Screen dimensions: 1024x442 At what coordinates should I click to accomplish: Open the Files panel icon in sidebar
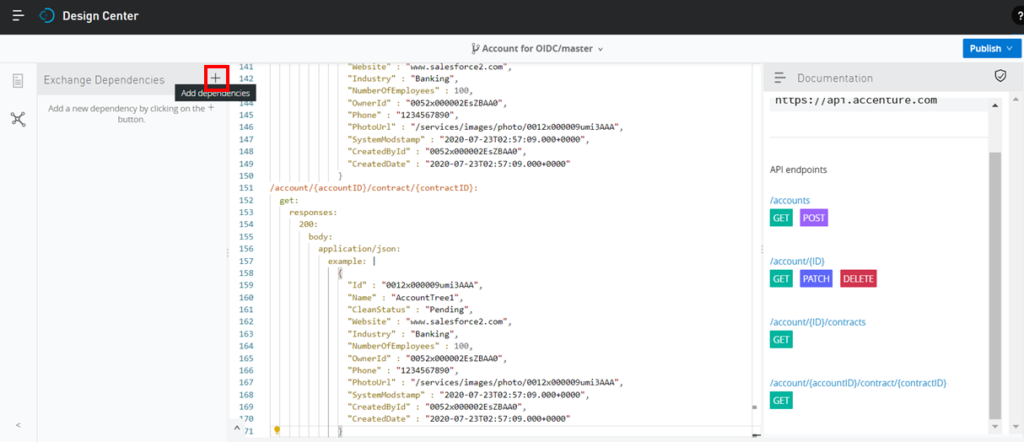[18, 81]
